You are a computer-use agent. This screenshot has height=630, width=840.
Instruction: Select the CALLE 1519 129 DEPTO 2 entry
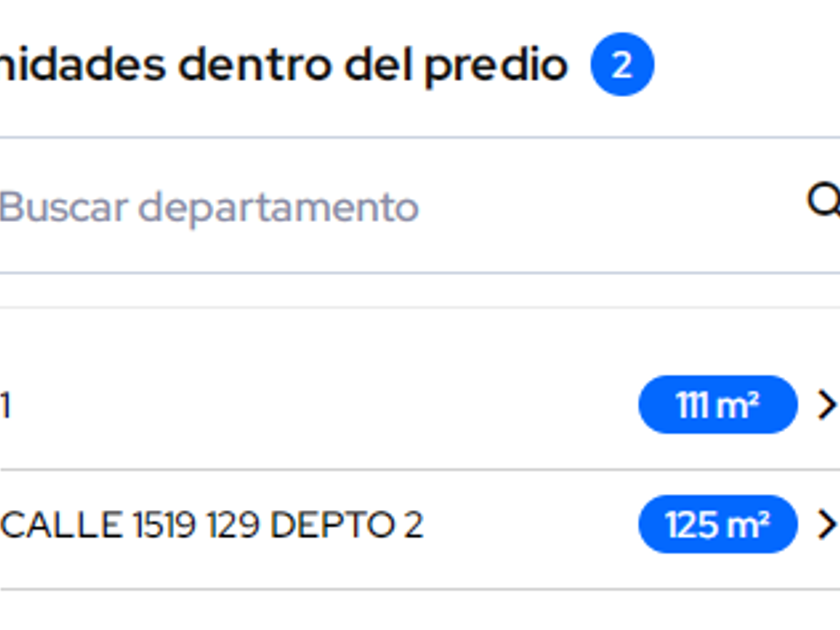point(212,525)
